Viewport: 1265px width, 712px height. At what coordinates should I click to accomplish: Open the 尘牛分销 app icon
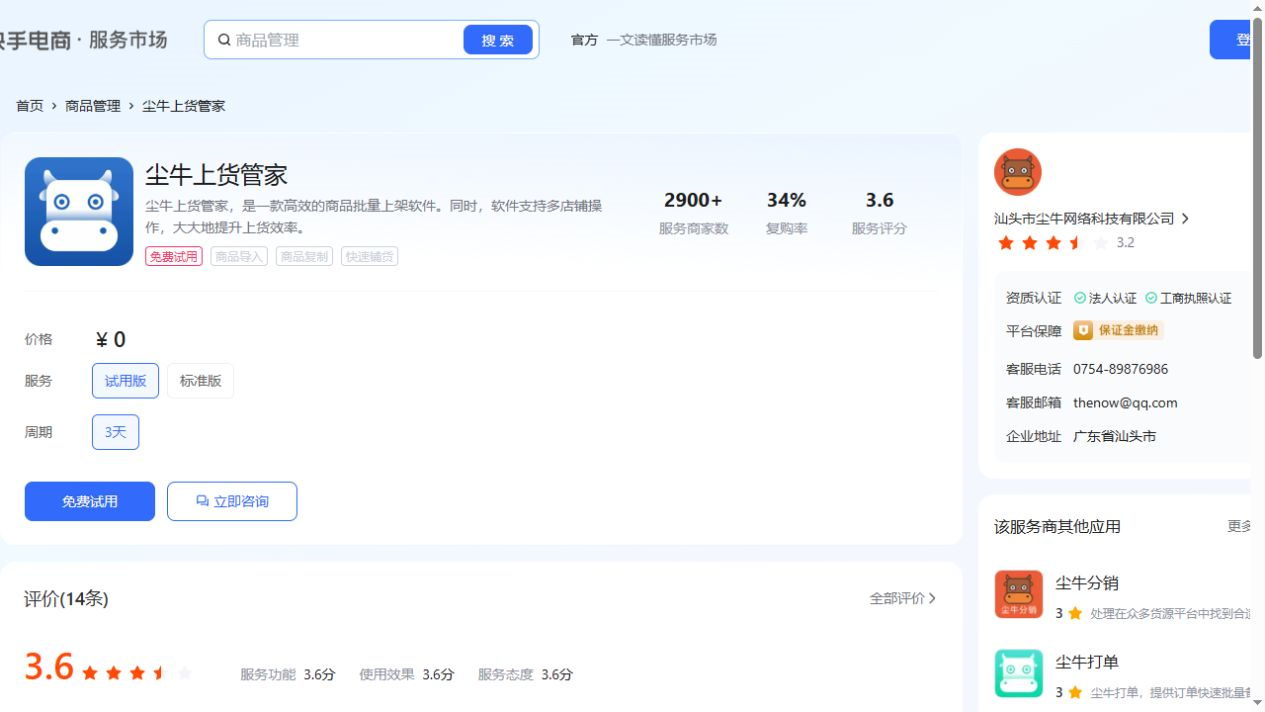click(1019, 594)
